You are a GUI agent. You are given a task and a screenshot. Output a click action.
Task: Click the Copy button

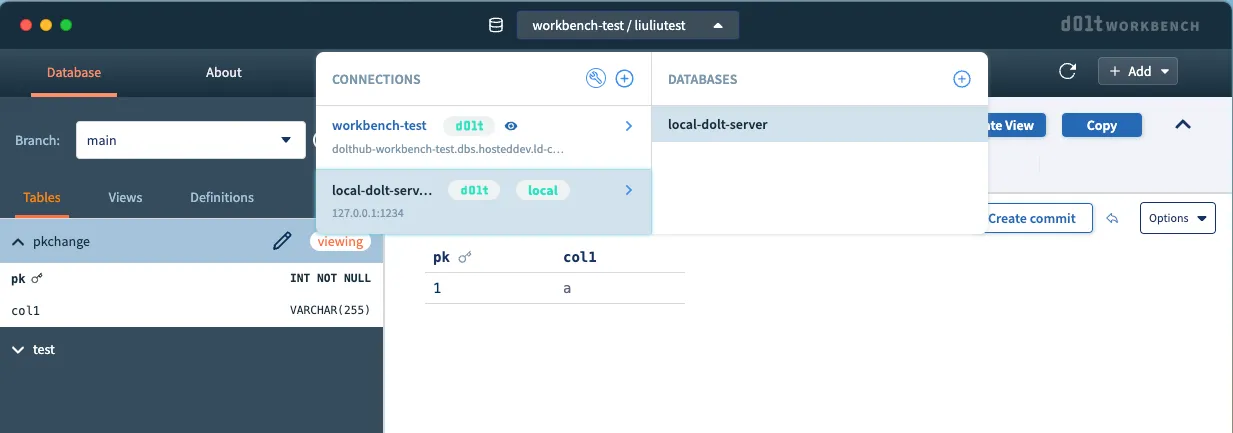point(1101,125)
